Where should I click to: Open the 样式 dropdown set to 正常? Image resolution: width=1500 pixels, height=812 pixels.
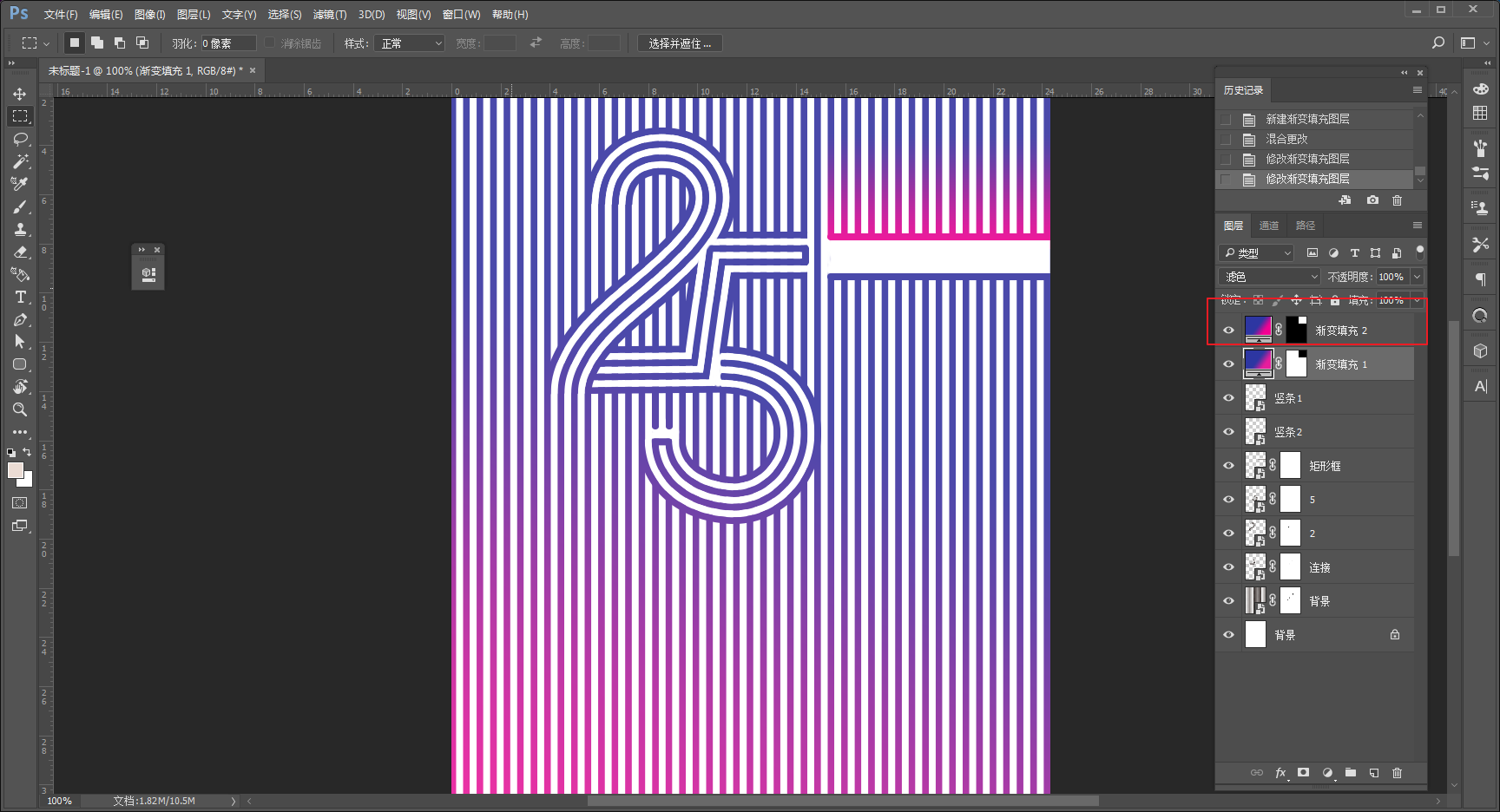[410, 43]
